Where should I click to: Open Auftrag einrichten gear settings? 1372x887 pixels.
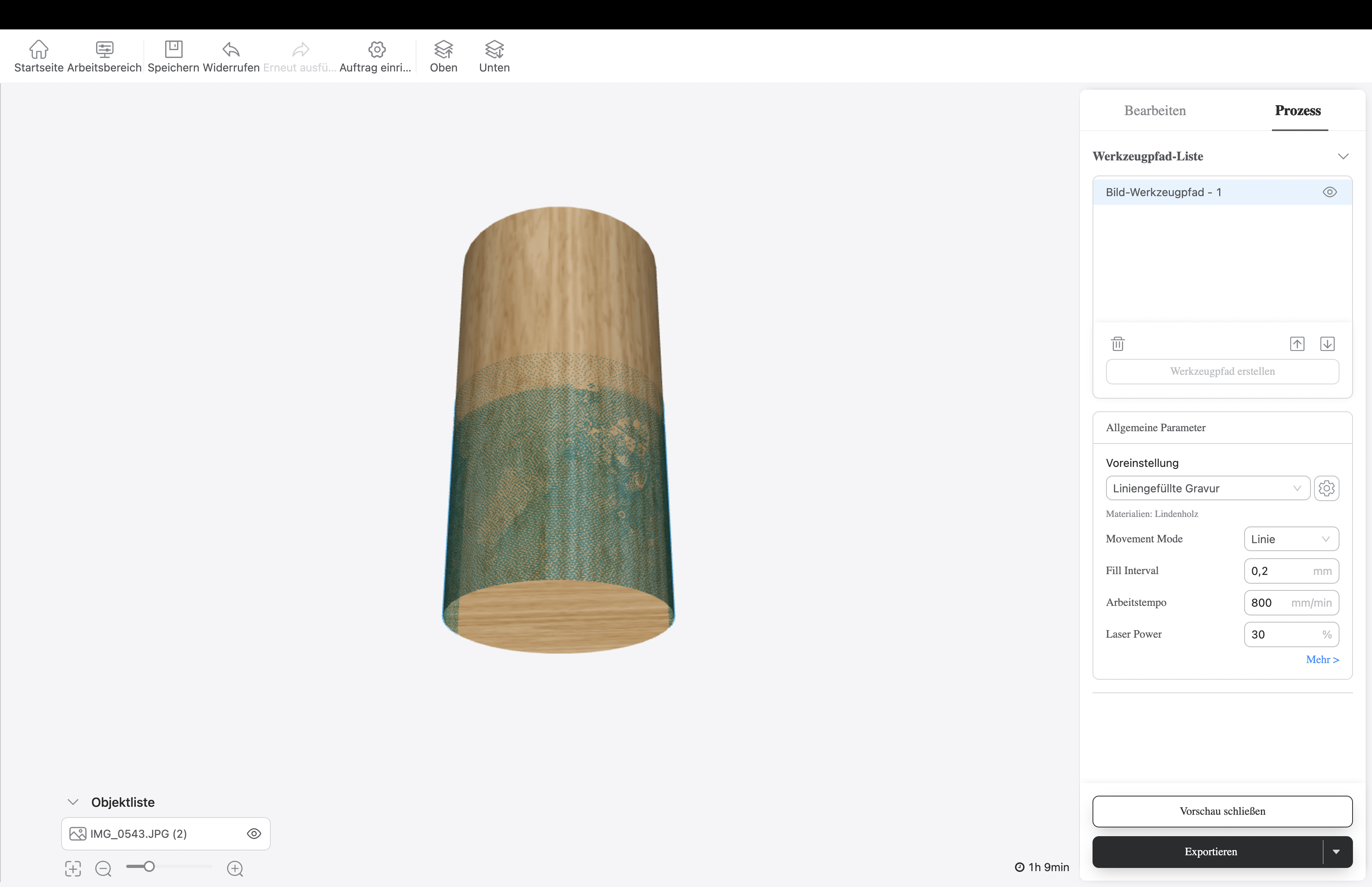[376, 50]
